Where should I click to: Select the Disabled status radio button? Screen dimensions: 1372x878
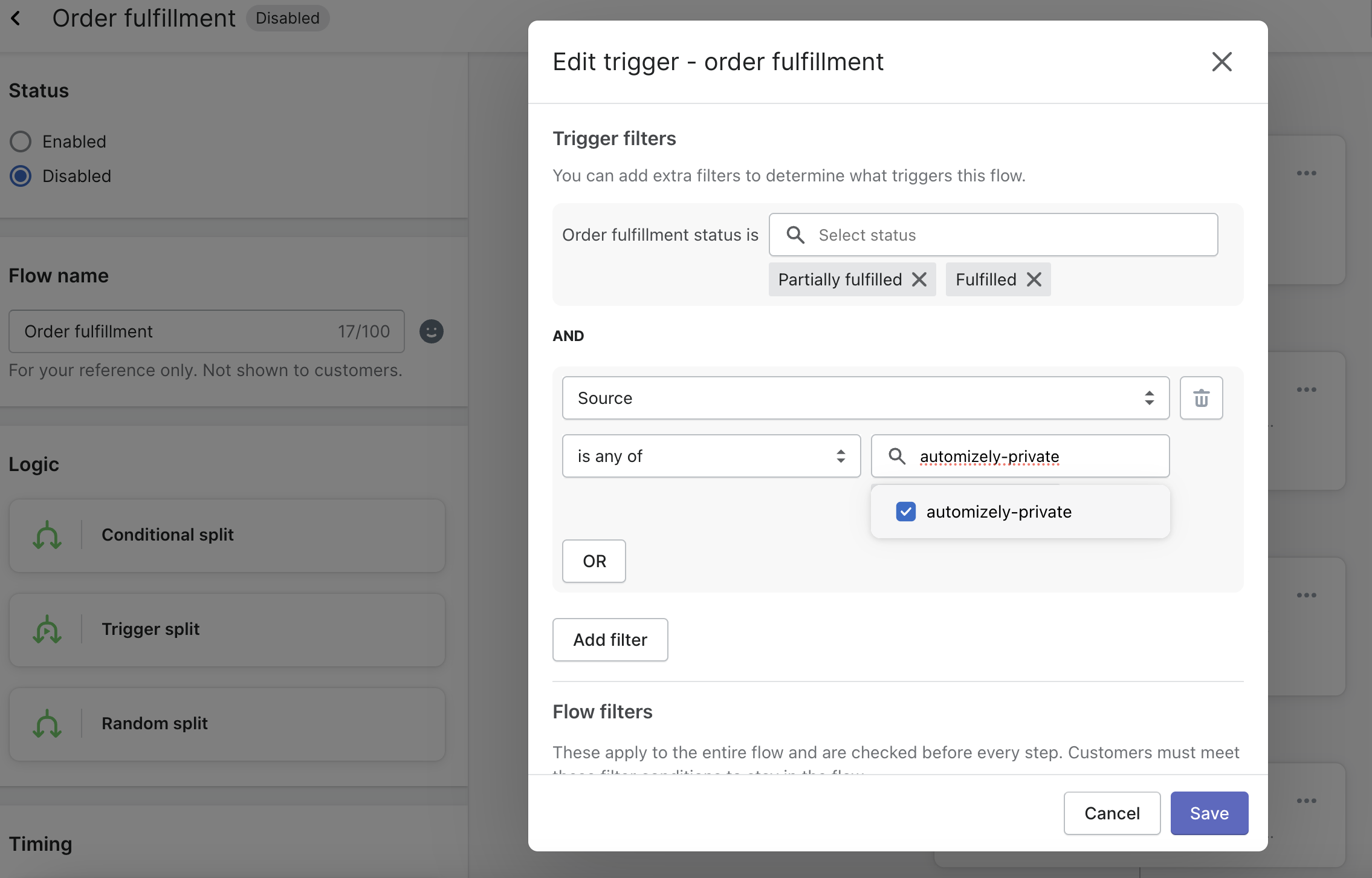(x=21, y=176)
